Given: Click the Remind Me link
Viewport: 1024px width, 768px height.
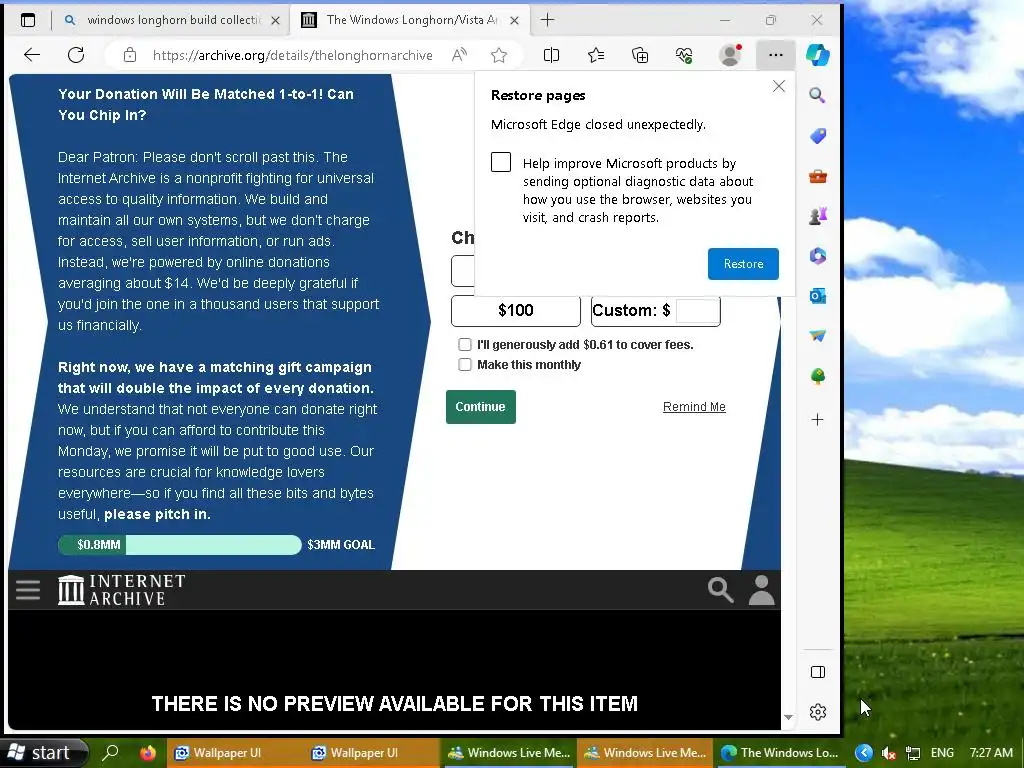Looking at the screenshot, I should tap(694, 407).
